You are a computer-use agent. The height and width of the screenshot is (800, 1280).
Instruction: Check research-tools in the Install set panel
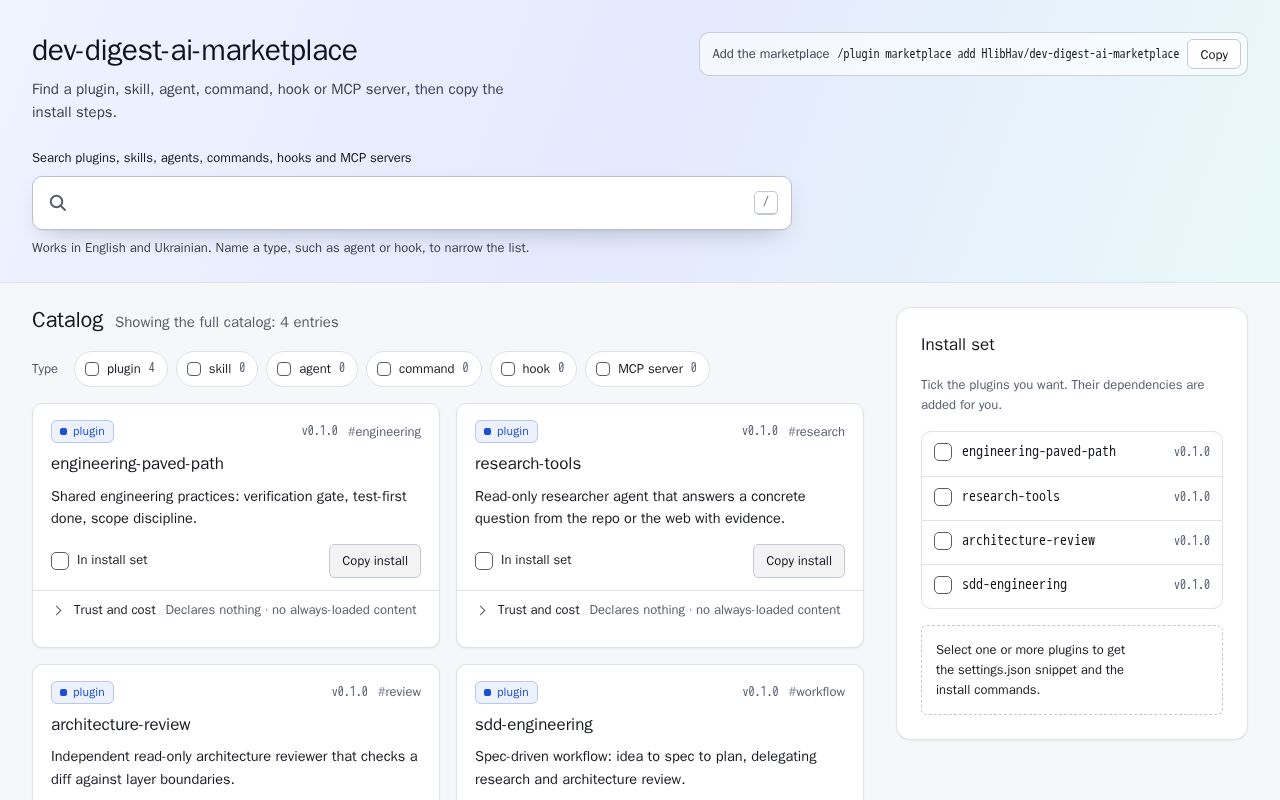point(943,497)
